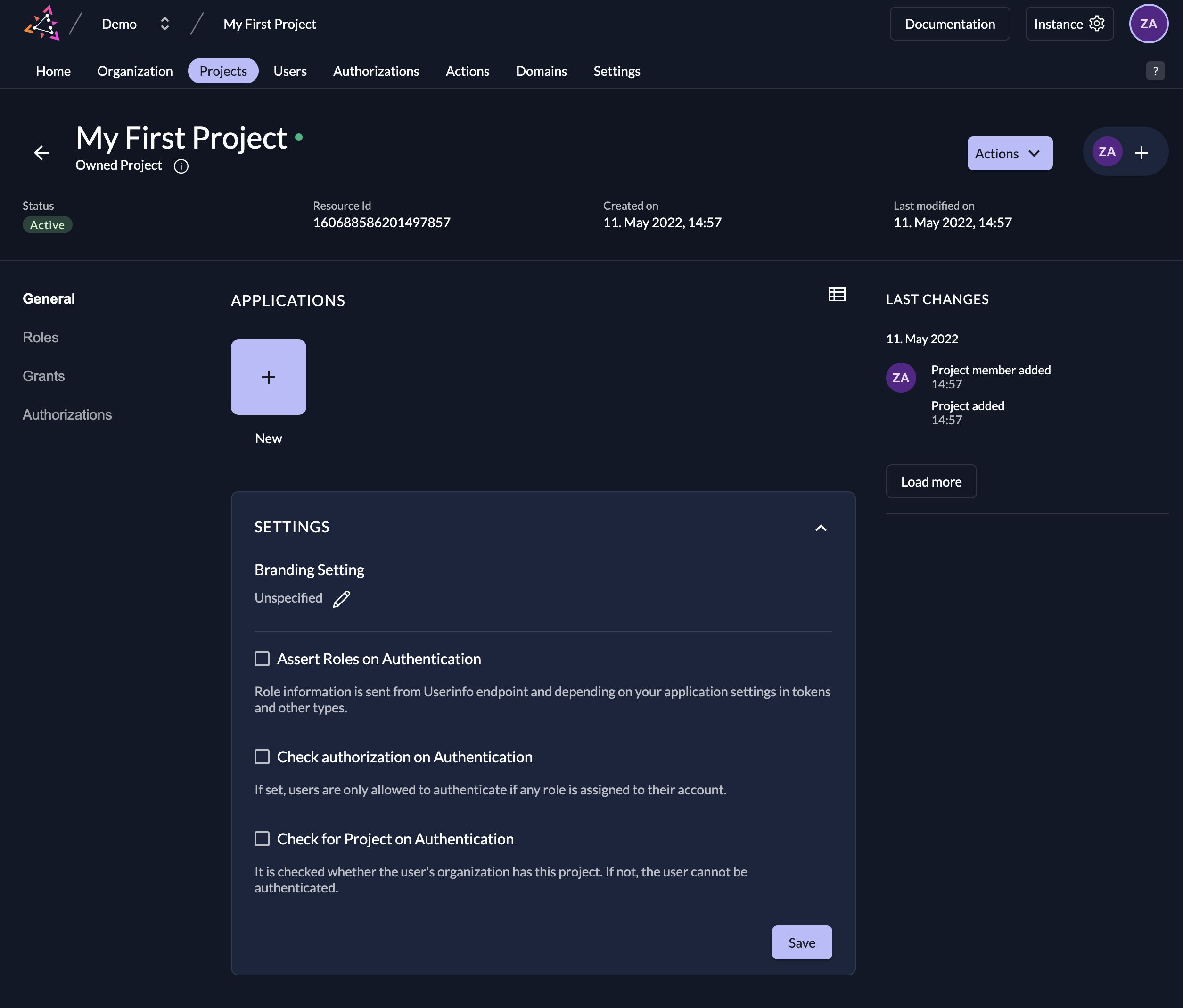
Task: Enable Assert Roles on Authentication
Action: (262, 659)
